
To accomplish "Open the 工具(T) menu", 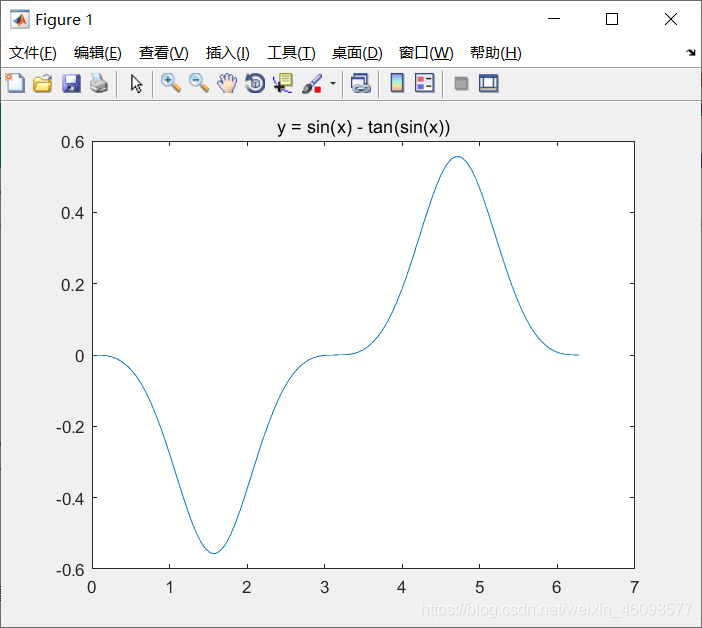I will click(x=291, y=53).
